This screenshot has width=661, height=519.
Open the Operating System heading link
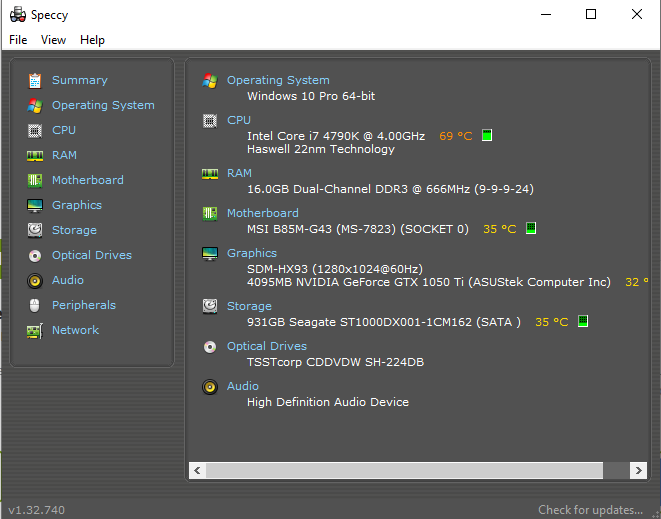278,80
